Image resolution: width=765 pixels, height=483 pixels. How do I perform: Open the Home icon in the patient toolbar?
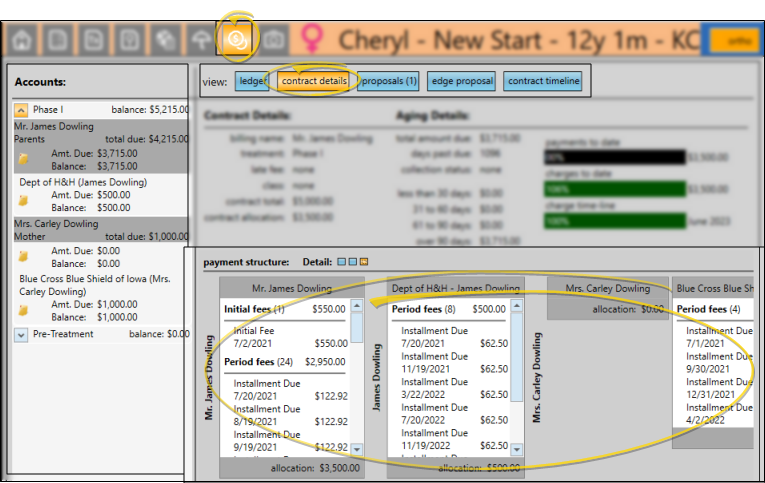(22, 39)
